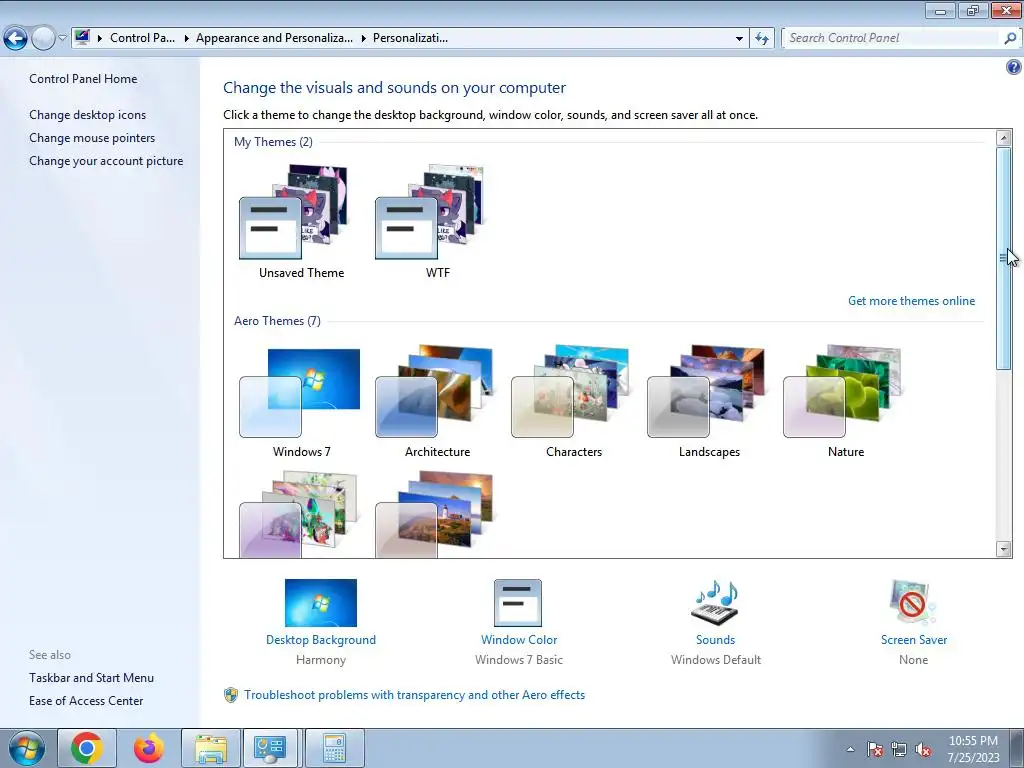Open Get more themes online link
Viewport: 1024px width, 768px height.
tap(911, 301)
